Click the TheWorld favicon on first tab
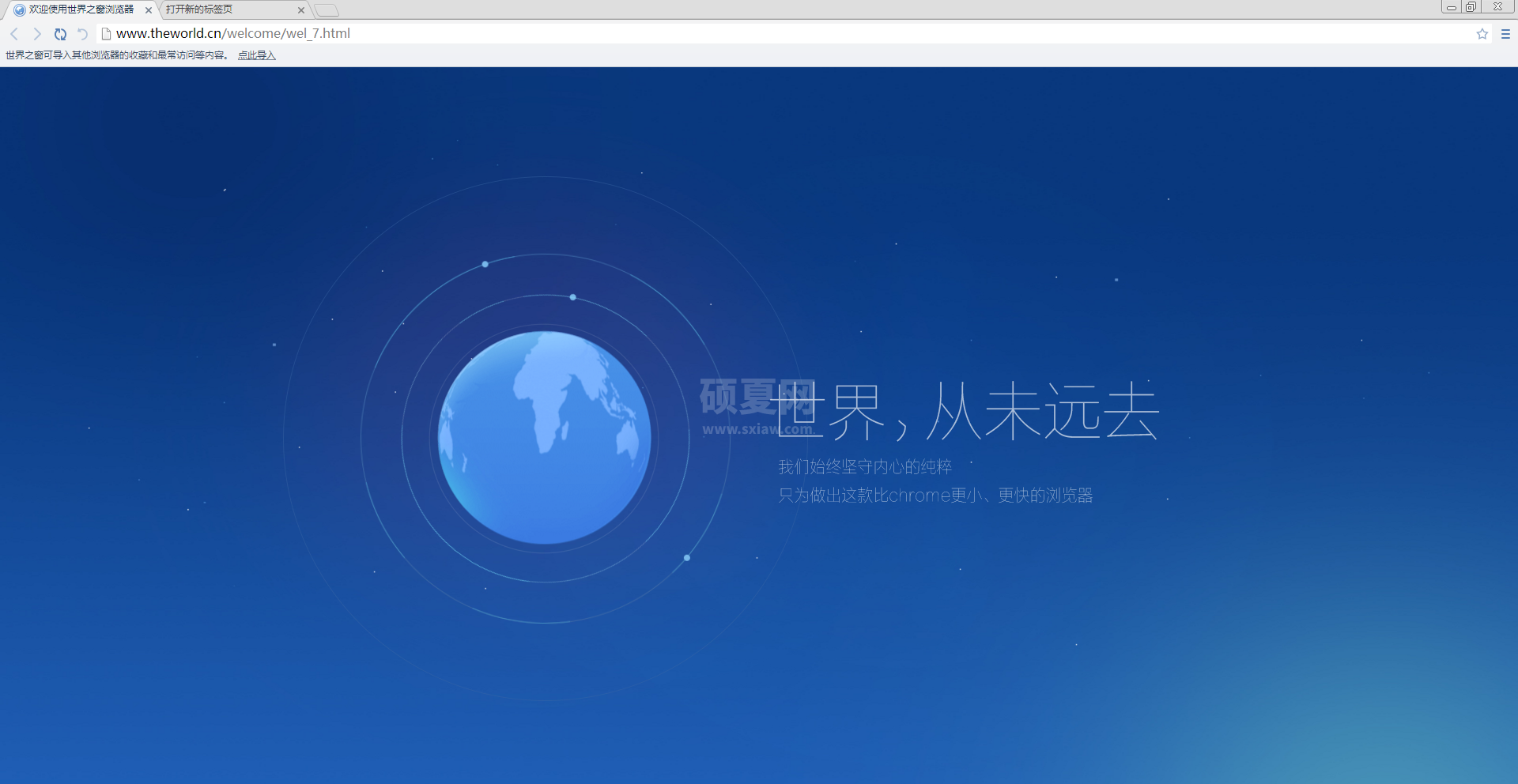The height and width of the screenshot is (784, 1518). tap(19, 10)
